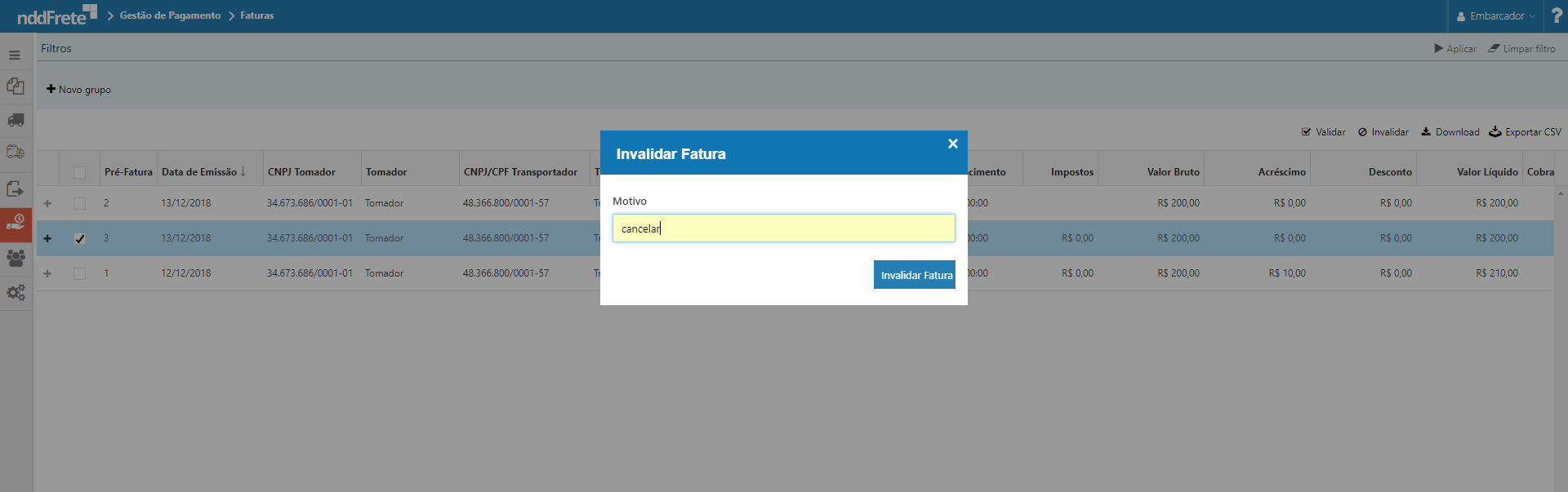The height and width of the screenshot is (492, 1568).
Task: Close the Invalidar Fatura dialog
Action: click(952, 144)
